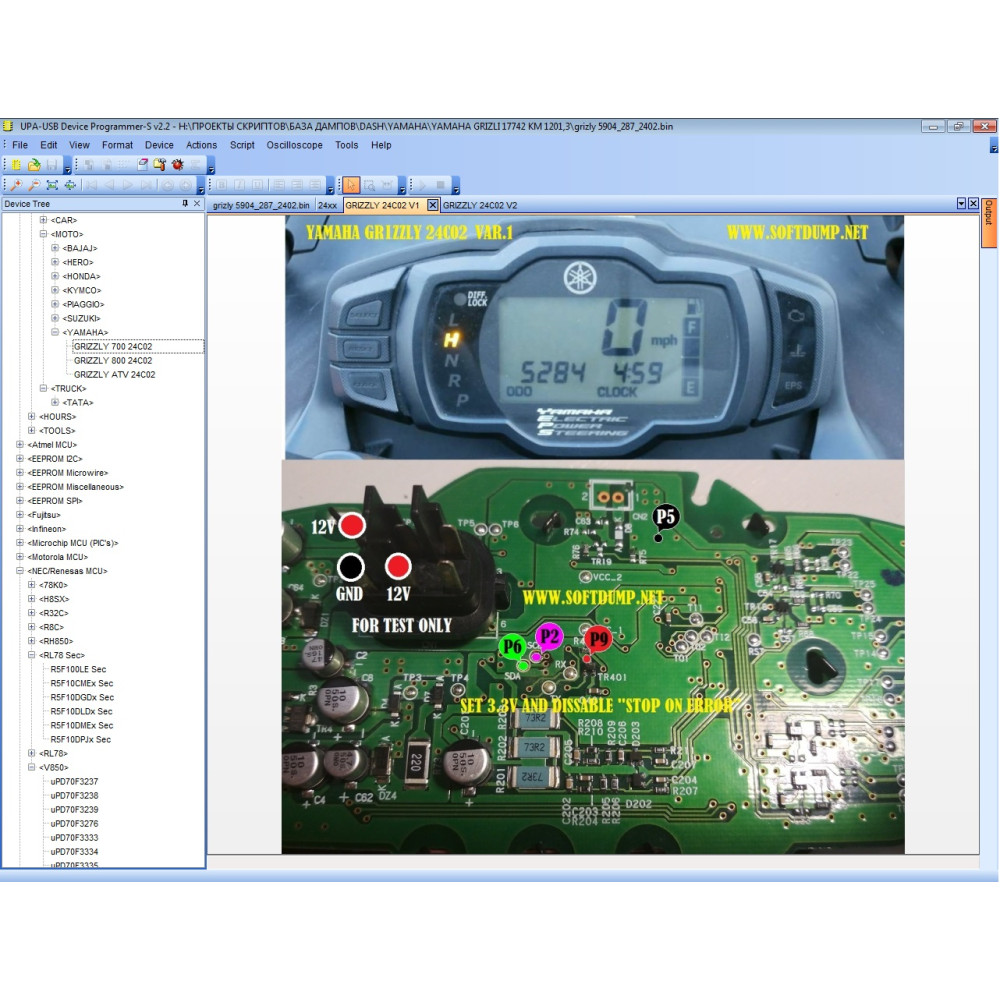
Task: Select KYMCO item in Device Tree
Action: [x=82, y=290]
